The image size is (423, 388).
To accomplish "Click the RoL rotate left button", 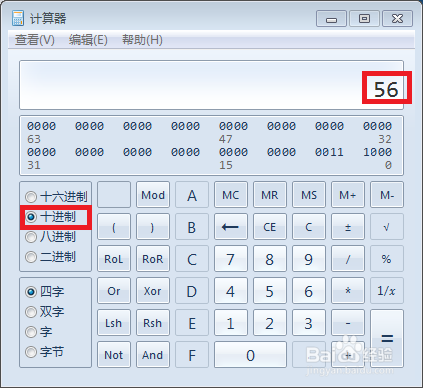I will [114, 259].
